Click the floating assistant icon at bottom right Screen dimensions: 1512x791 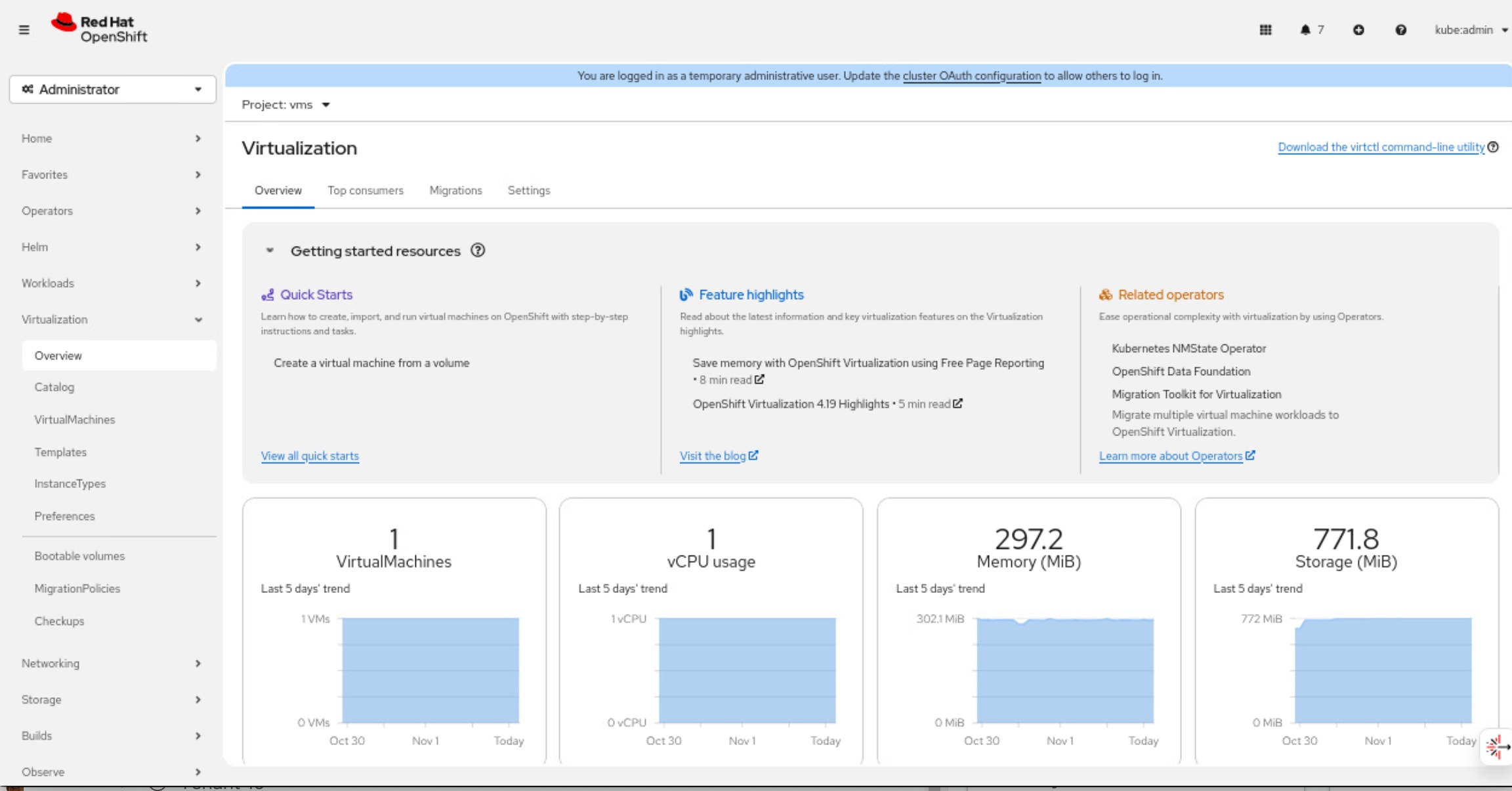(x=1496, y=746)
